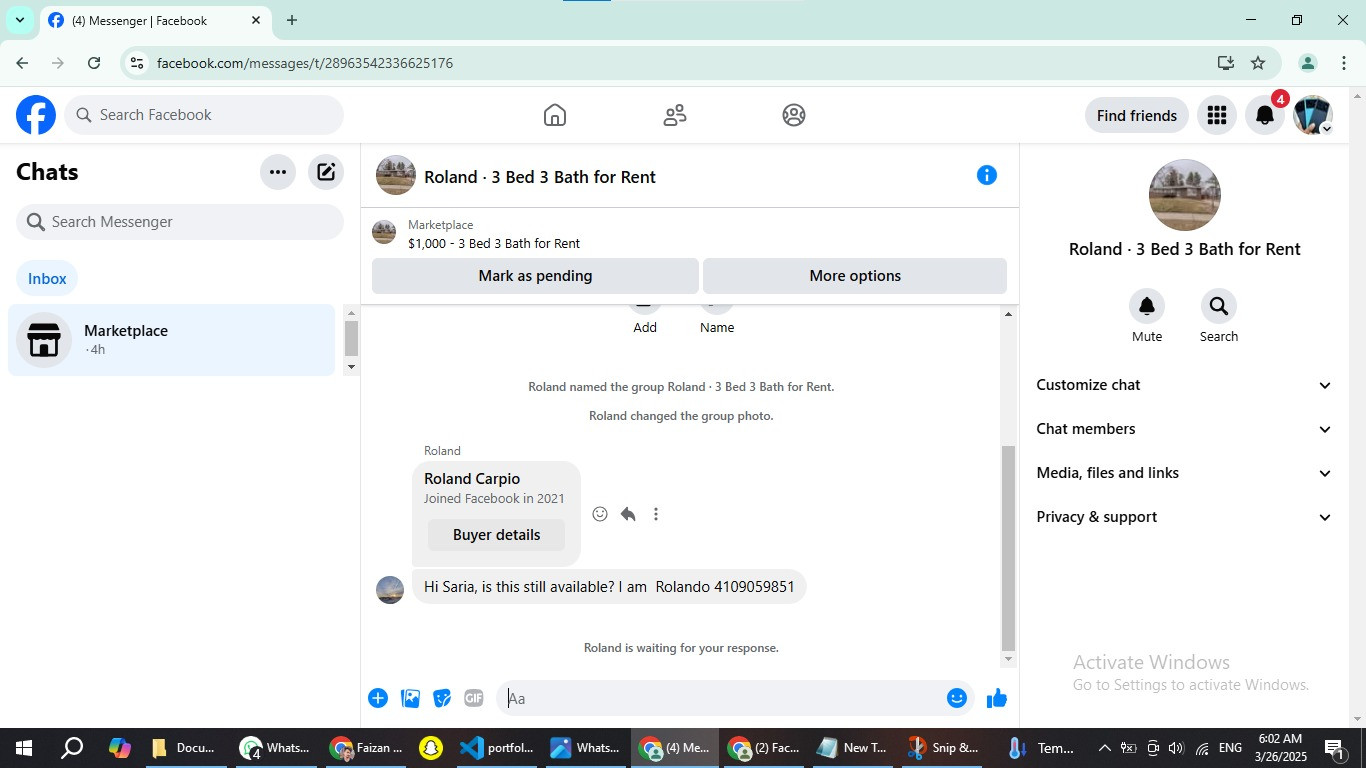This screenshot has width=1366, height=768.
Task: Click More options button
Action: point(855,276)
